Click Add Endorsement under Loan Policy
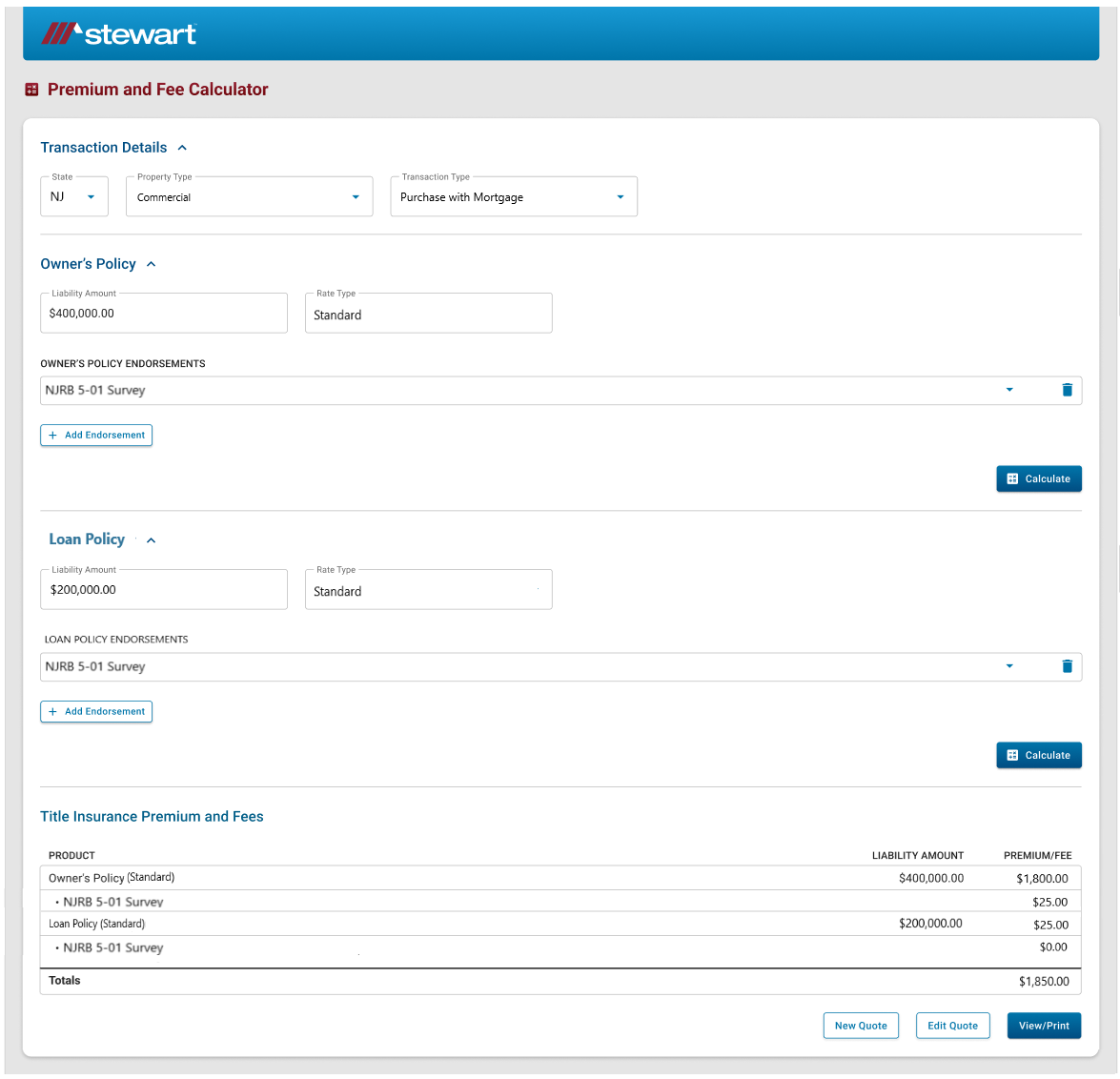 pos(95,711)
